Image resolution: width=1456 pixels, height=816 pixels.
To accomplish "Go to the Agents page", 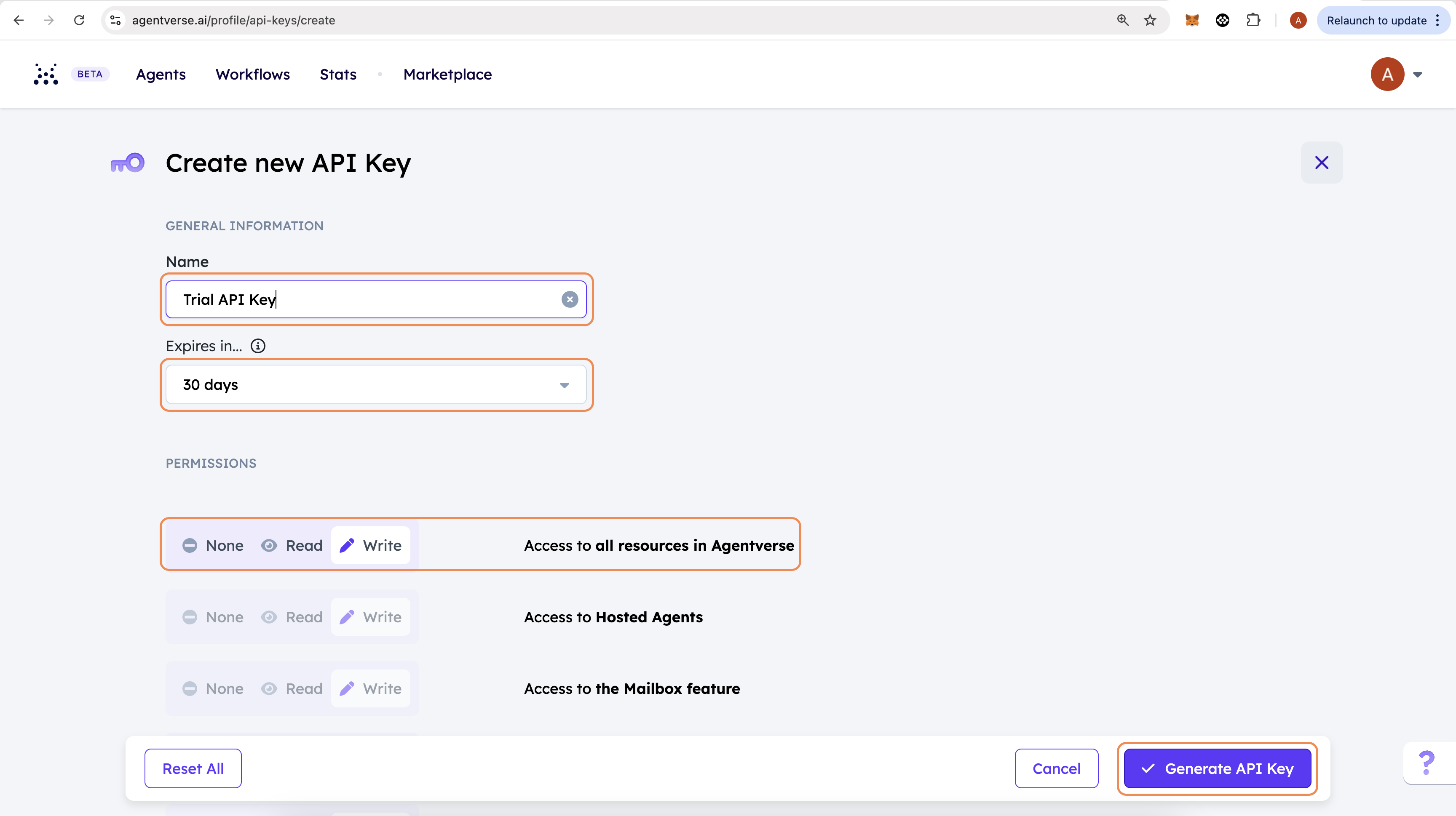I will [x=161, y=75].
